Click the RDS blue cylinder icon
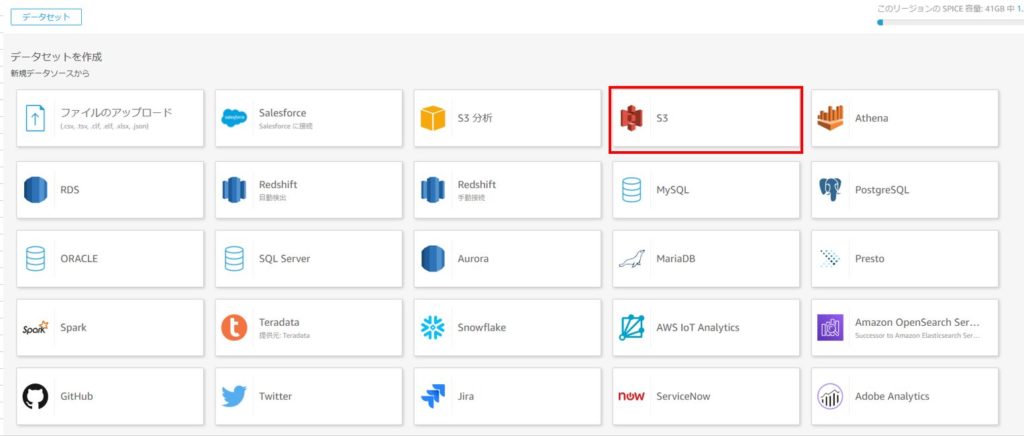This screenshot has width=1024, height=436. click(x=35, y=190)
